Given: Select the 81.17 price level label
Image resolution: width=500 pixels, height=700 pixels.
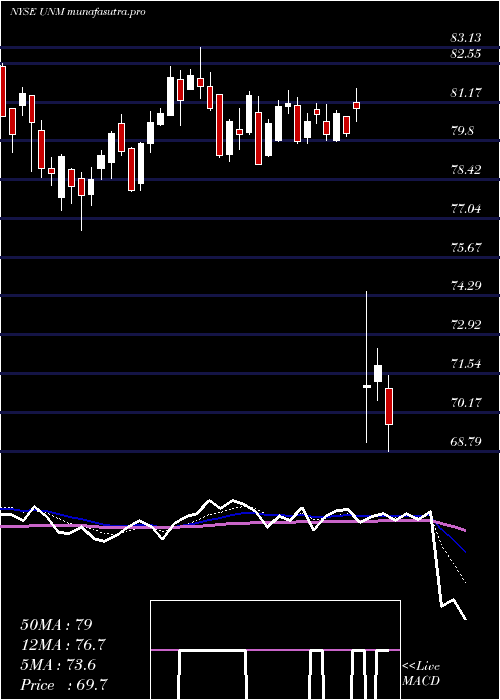Looking at the screenshot, I should coord(466,93).
